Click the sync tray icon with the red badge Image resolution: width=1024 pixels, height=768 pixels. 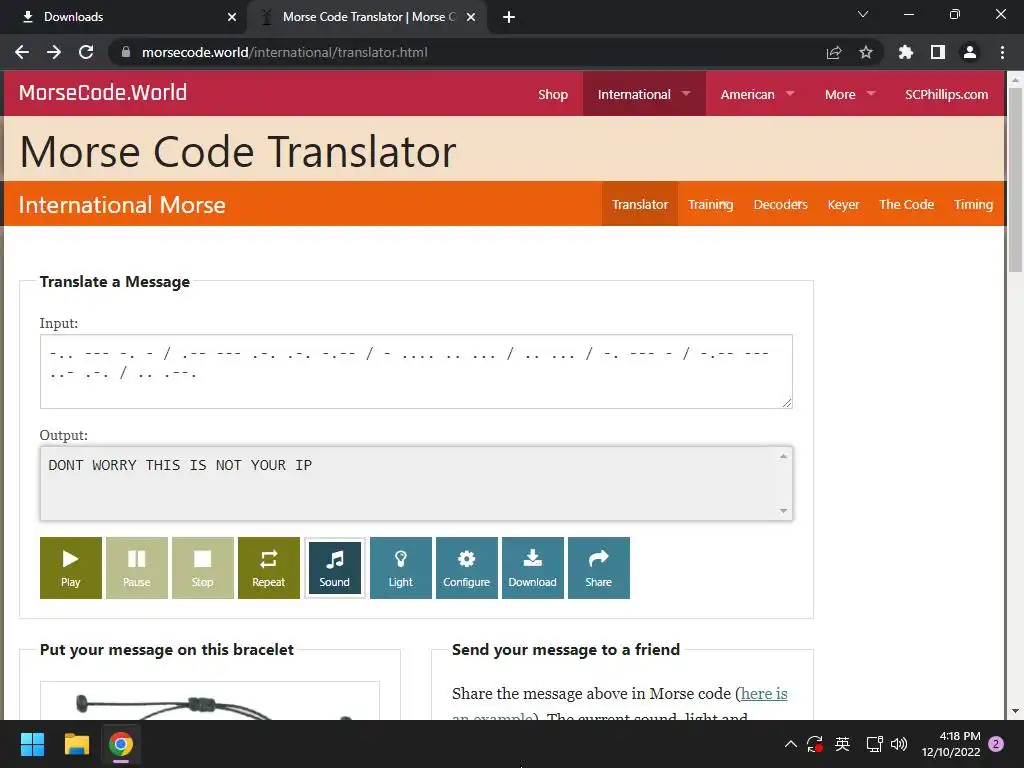(815, 744)
